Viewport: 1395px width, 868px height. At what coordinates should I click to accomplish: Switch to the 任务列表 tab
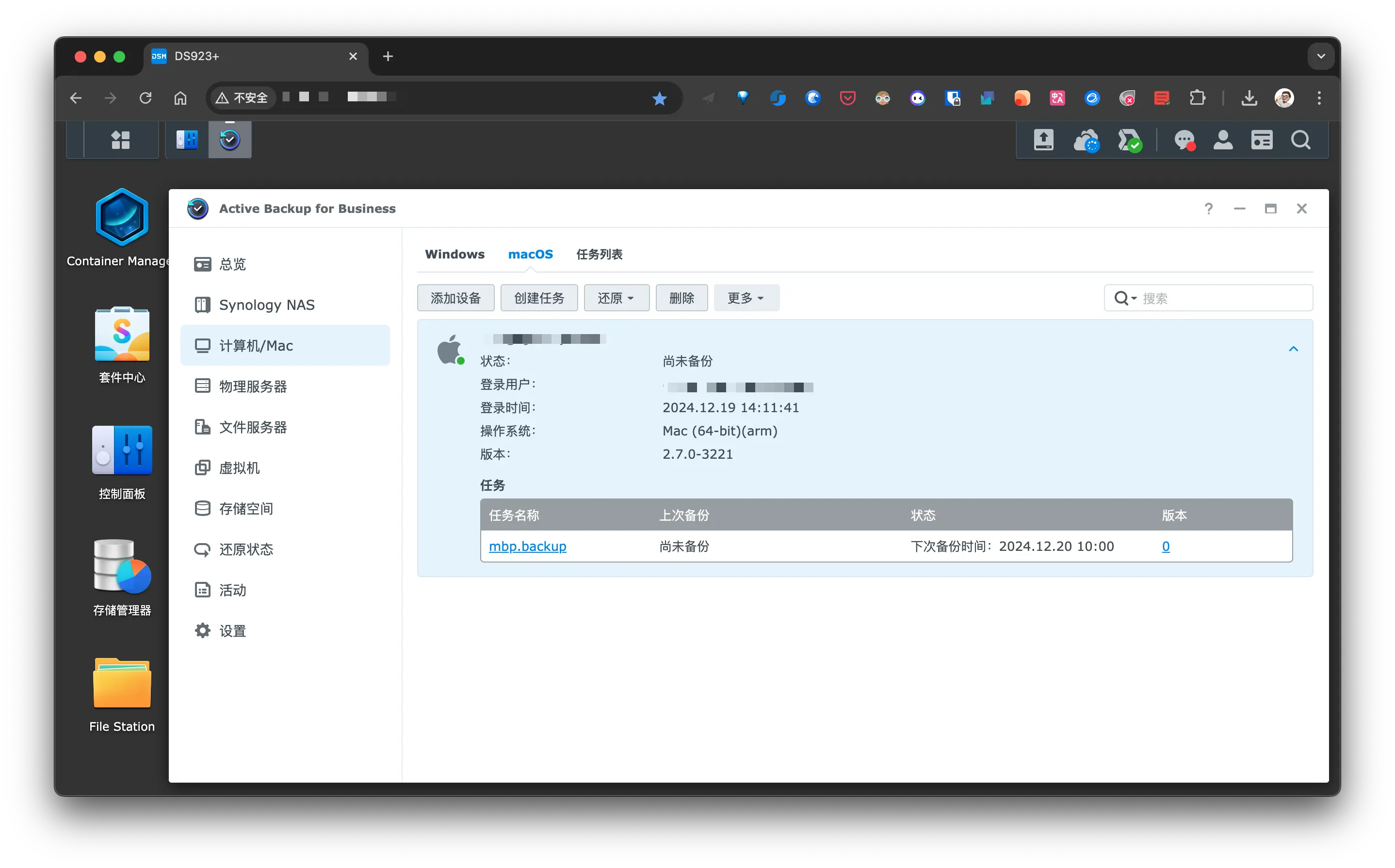coord(599,254)
